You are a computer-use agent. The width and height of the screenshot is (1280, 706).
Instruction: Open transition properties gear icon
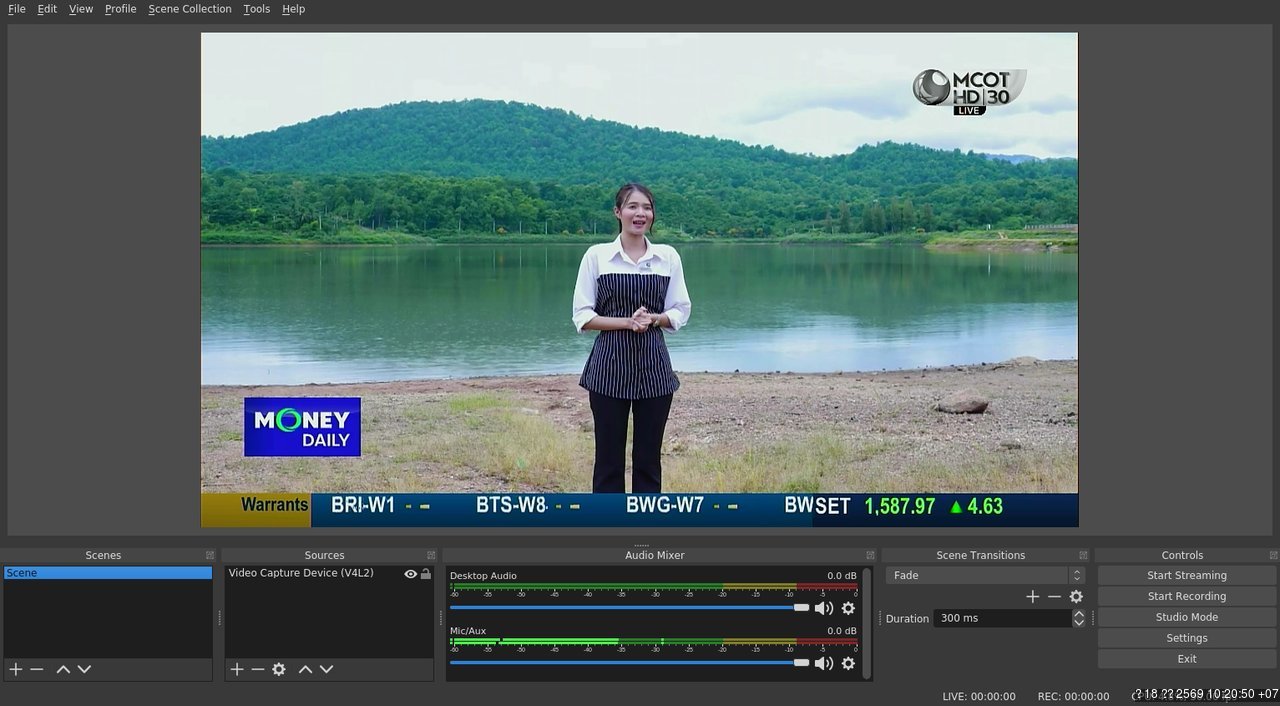click(1076, 596)
